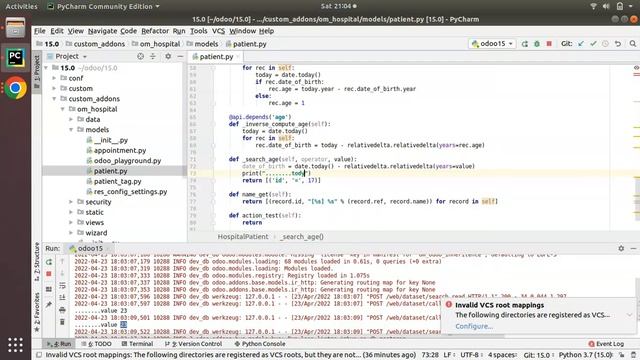The image size is (640, 360).
Task: Open Search Everywhere magnifier icon
Action: pyautogui.click(x=633, y=44)
